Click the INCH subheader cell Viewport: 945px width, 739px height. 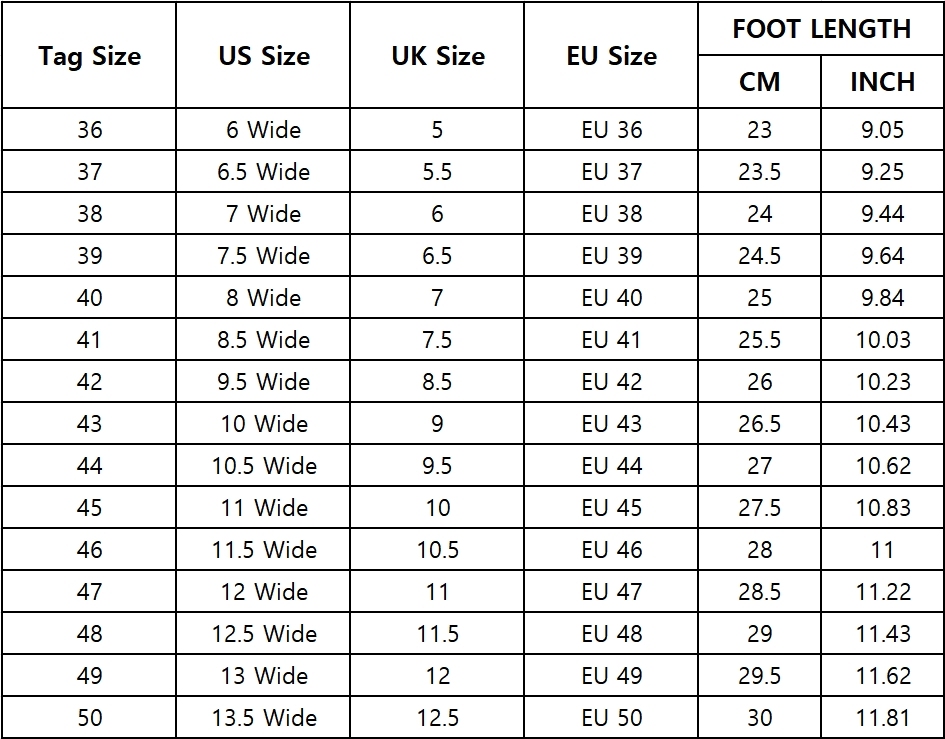tap(882, 82)
